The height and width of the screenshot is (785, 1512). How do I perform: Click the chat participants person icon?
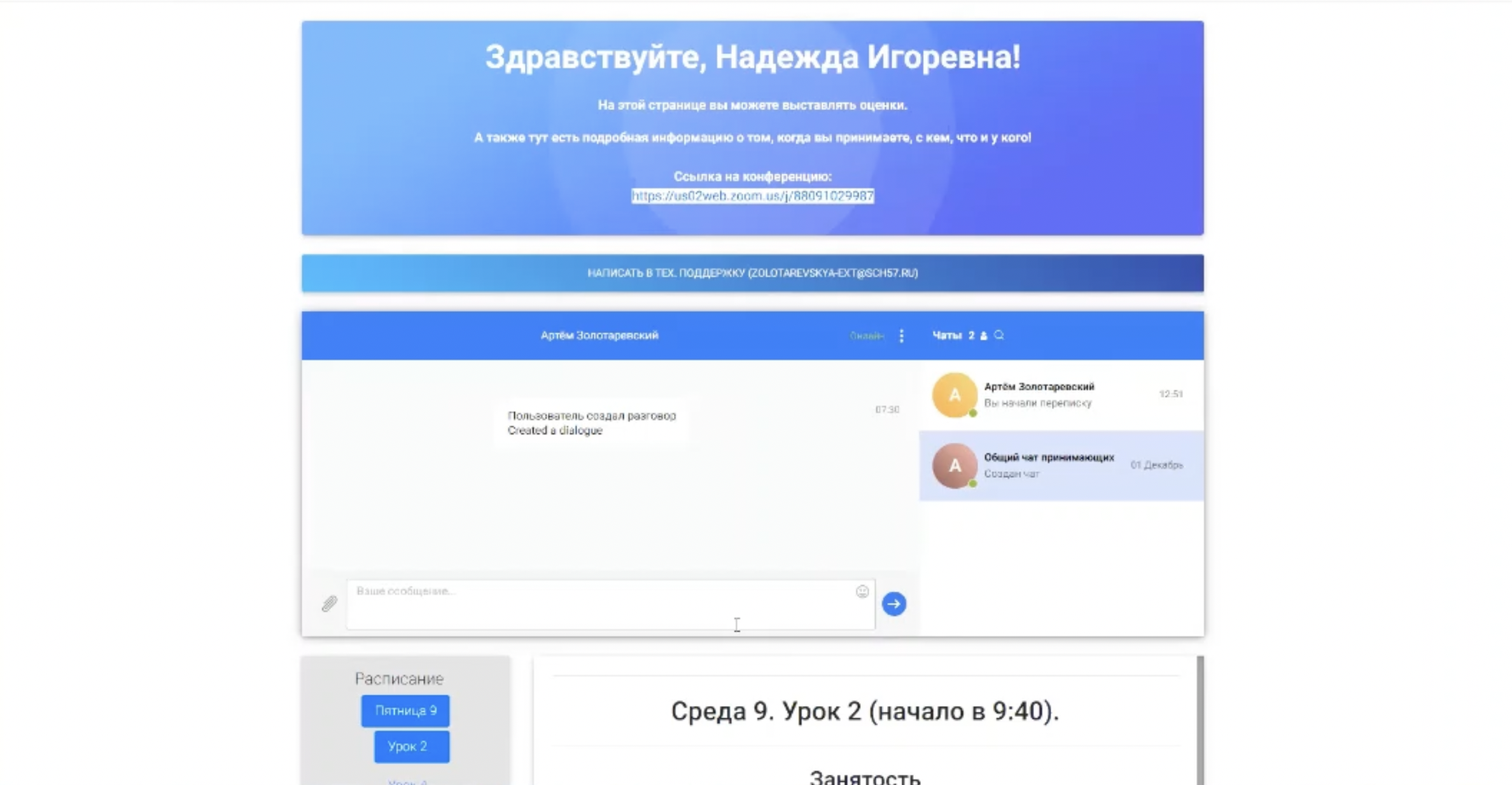(984, 336)
